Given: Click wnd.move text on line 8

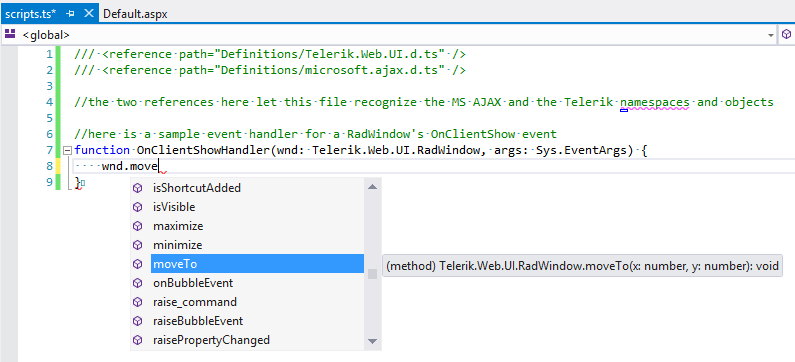Looking at the screenshot, I should coord(130,166).
